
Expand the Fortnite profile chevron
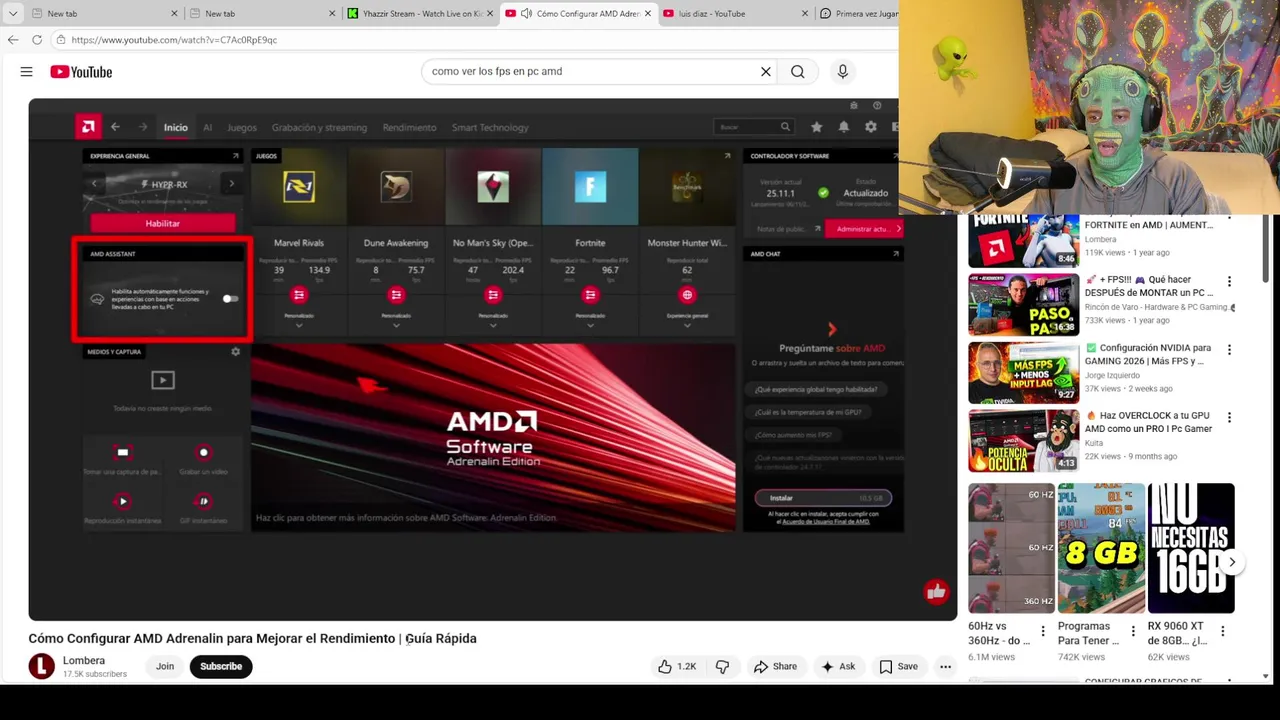(590, 325)
